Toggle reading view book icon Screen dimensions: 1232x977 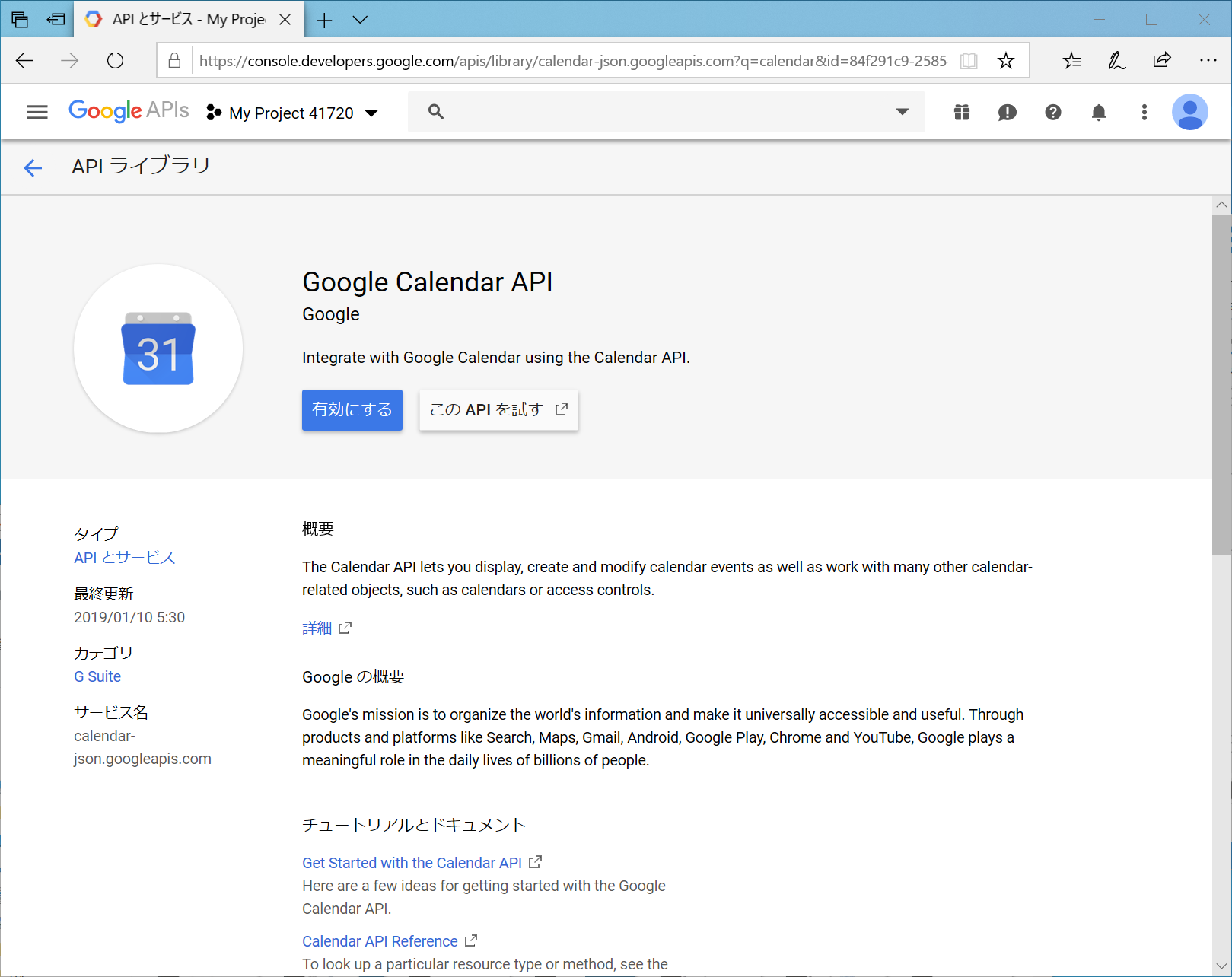pyautogui.click(x=969, y=61)
